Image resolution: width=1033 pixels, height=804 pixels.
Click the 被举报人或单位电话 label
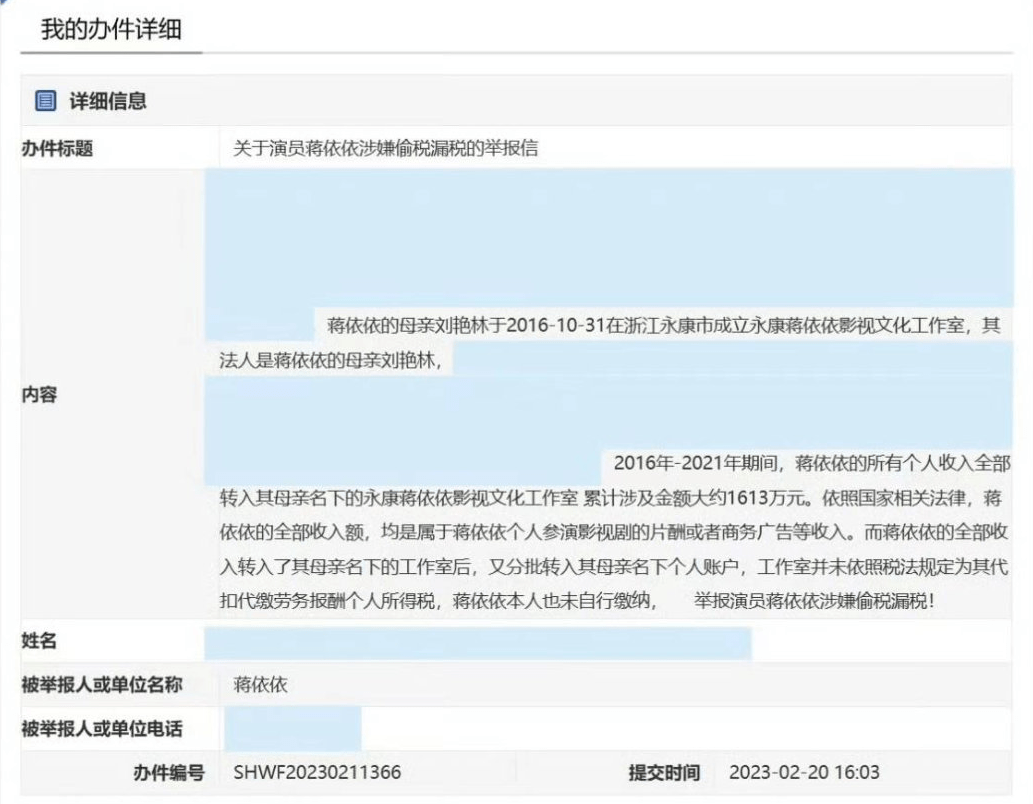(101, 729)
